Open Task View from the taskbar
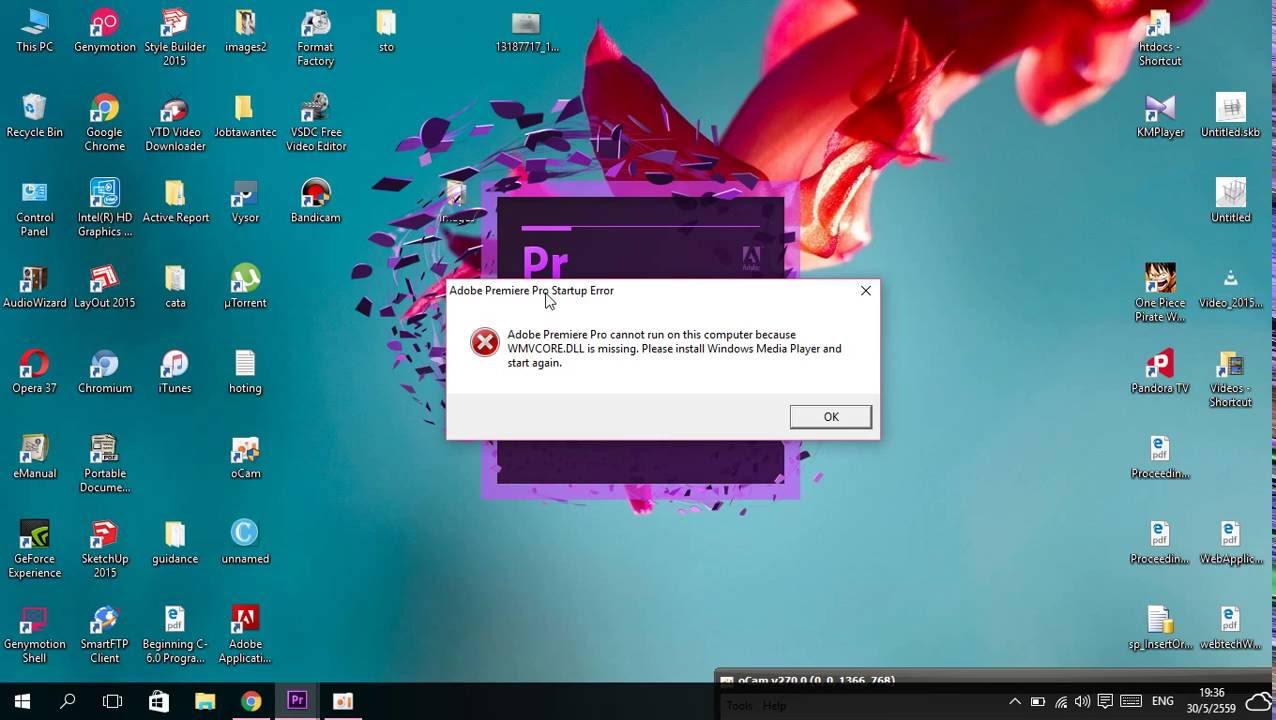Viewport: 1276px width, 720px height. coord(113,701)
